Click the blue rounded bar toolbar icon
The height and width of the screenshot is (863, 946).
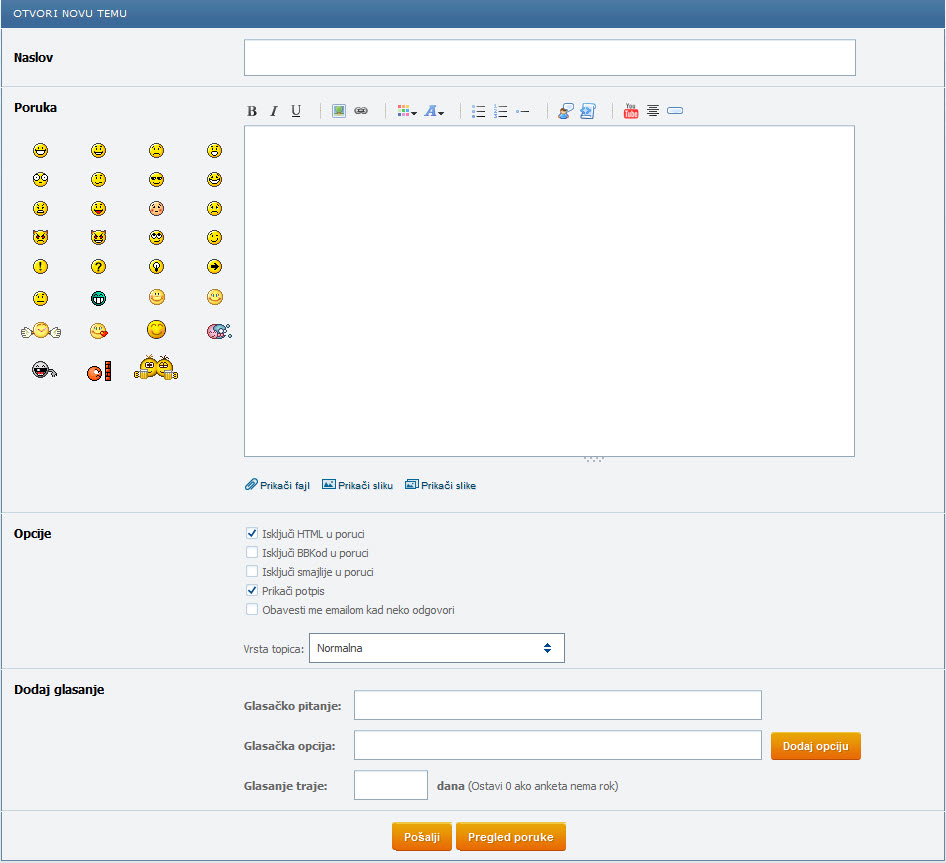675,111
